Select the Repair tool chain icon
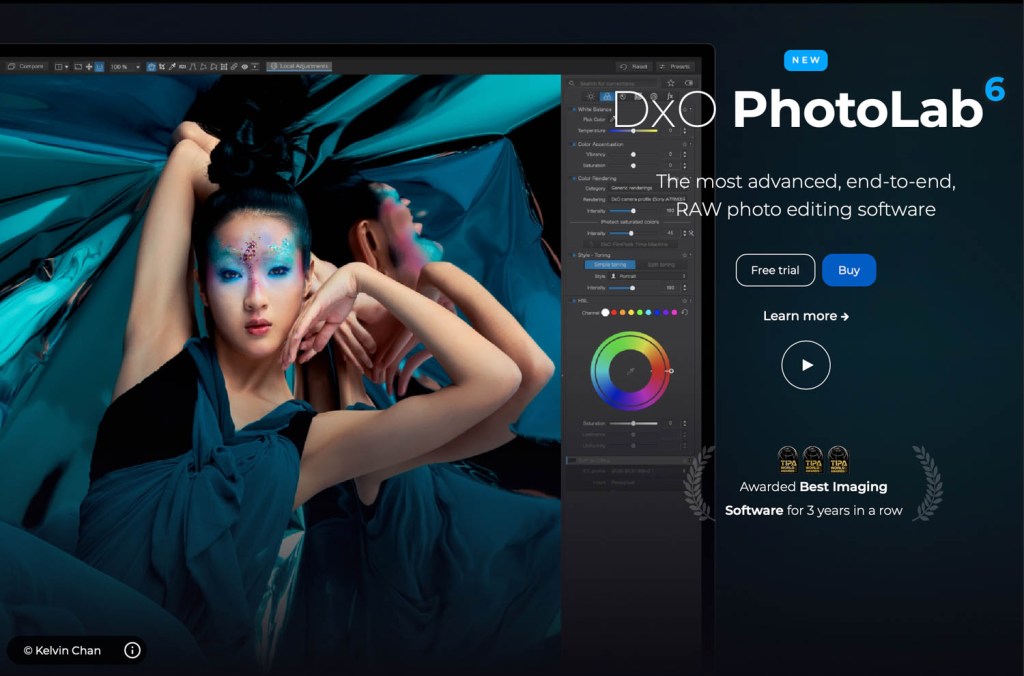 234,67
